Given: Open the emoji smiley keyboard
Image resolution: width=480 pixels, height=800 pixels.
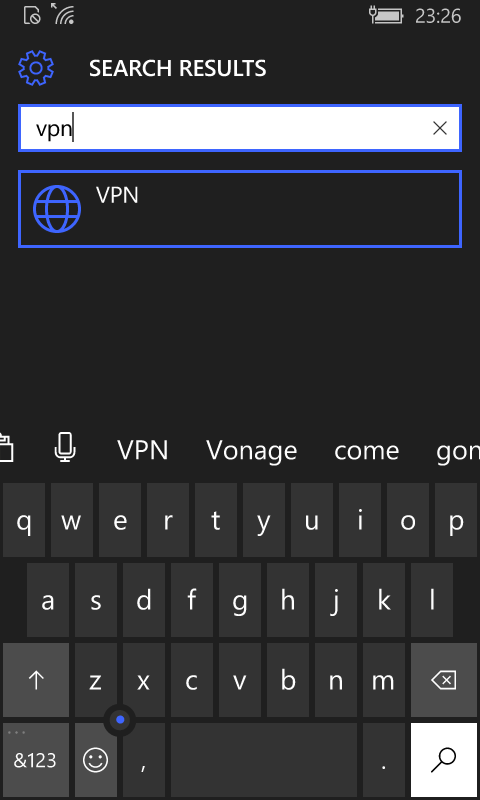Looking at the screenshot, I should tap(95, 760).
